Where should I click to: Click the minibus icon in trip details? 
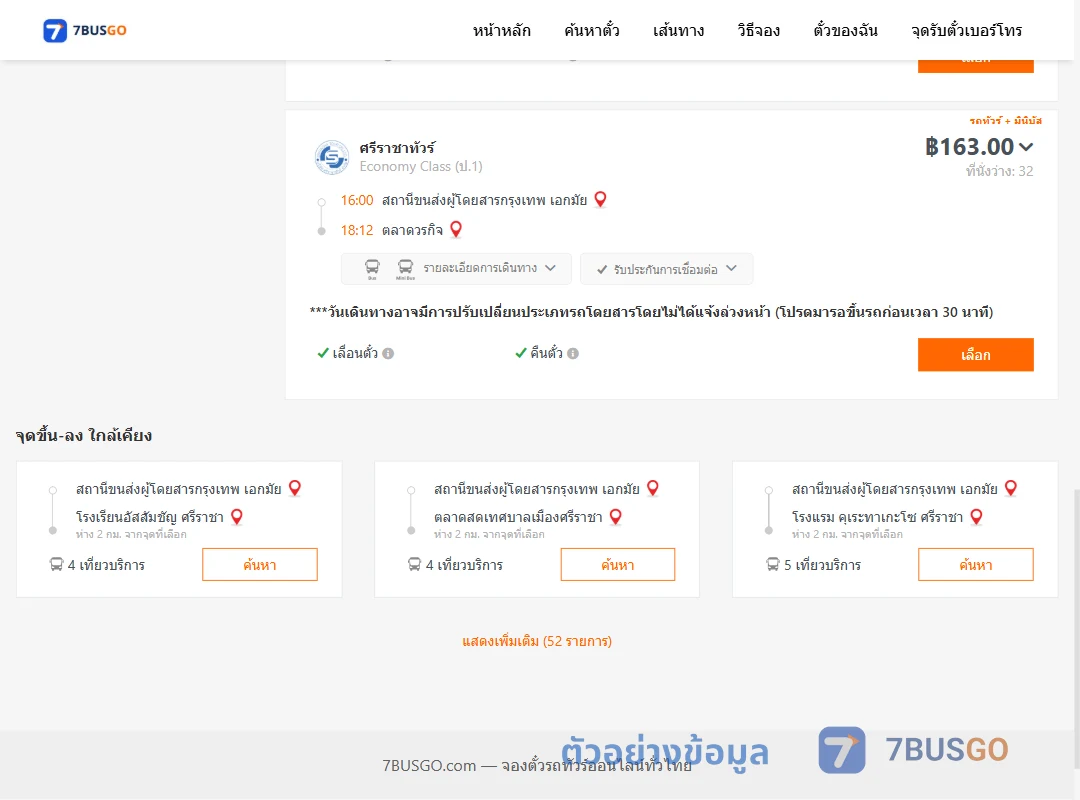(405, 268)
